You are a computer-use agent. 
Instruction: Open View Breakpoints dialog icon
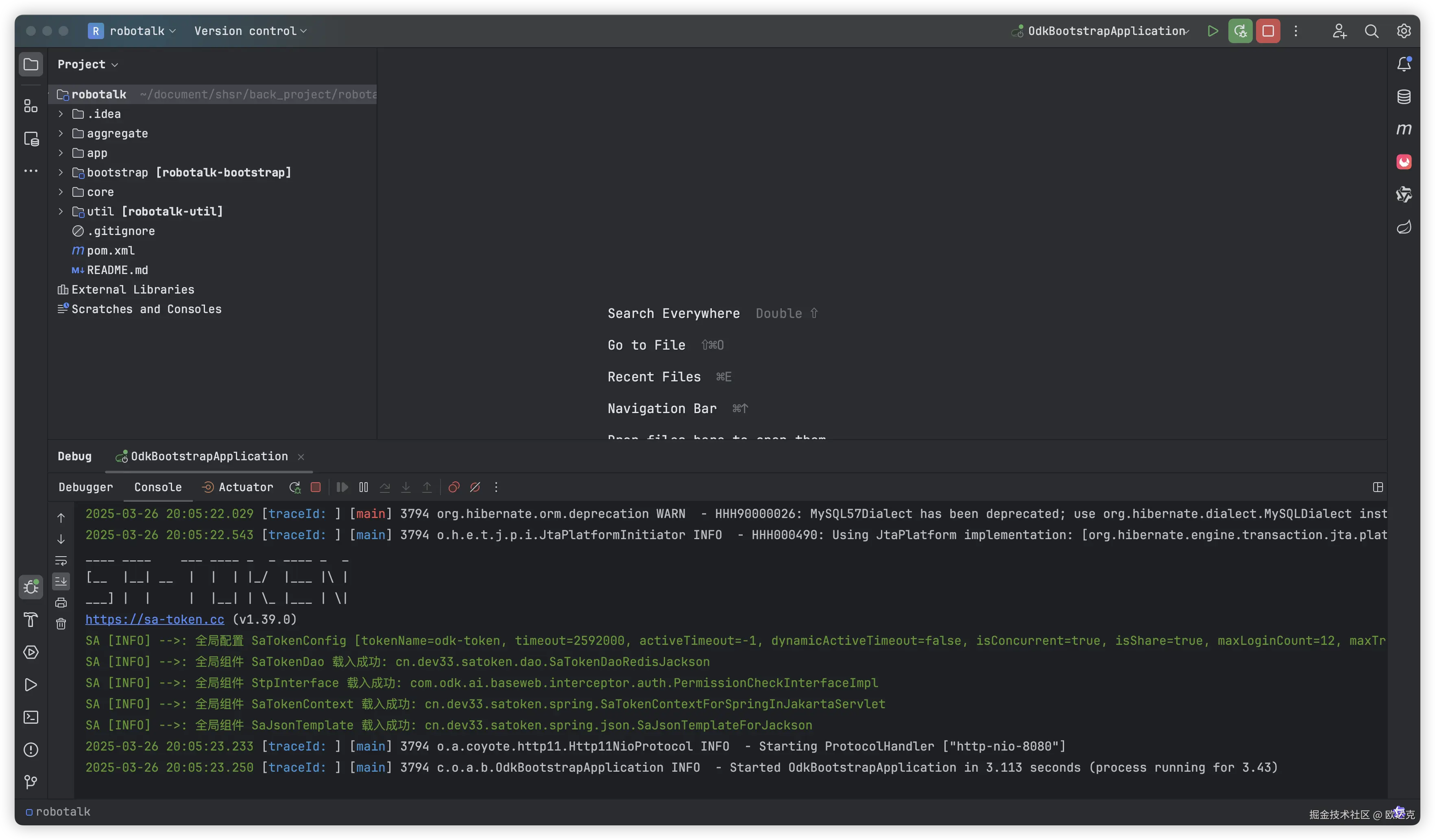pos(454,487)
